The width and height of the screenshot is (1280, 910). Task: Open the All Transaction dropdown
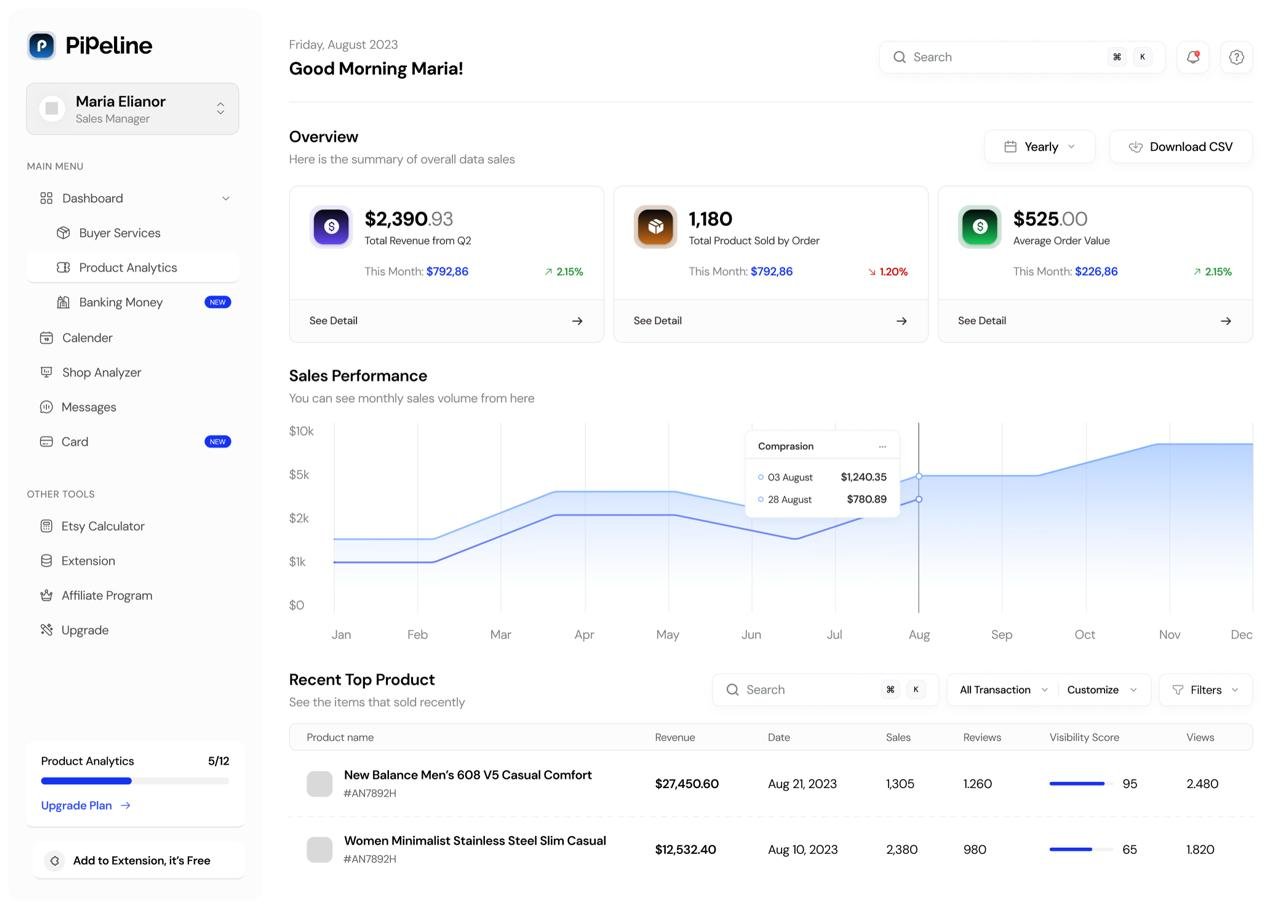coord(1003,690)
